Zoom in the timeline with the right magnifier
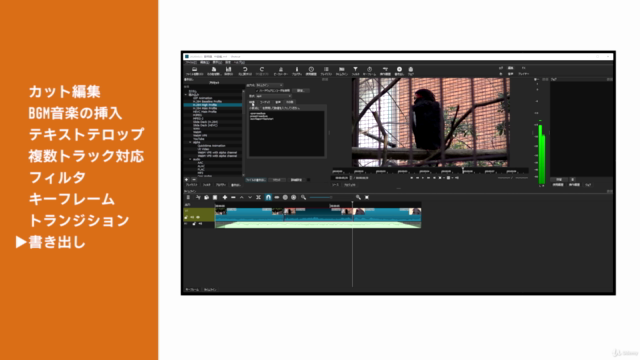The width and height of the screenshot is (640, 360). tap(358, 198)
